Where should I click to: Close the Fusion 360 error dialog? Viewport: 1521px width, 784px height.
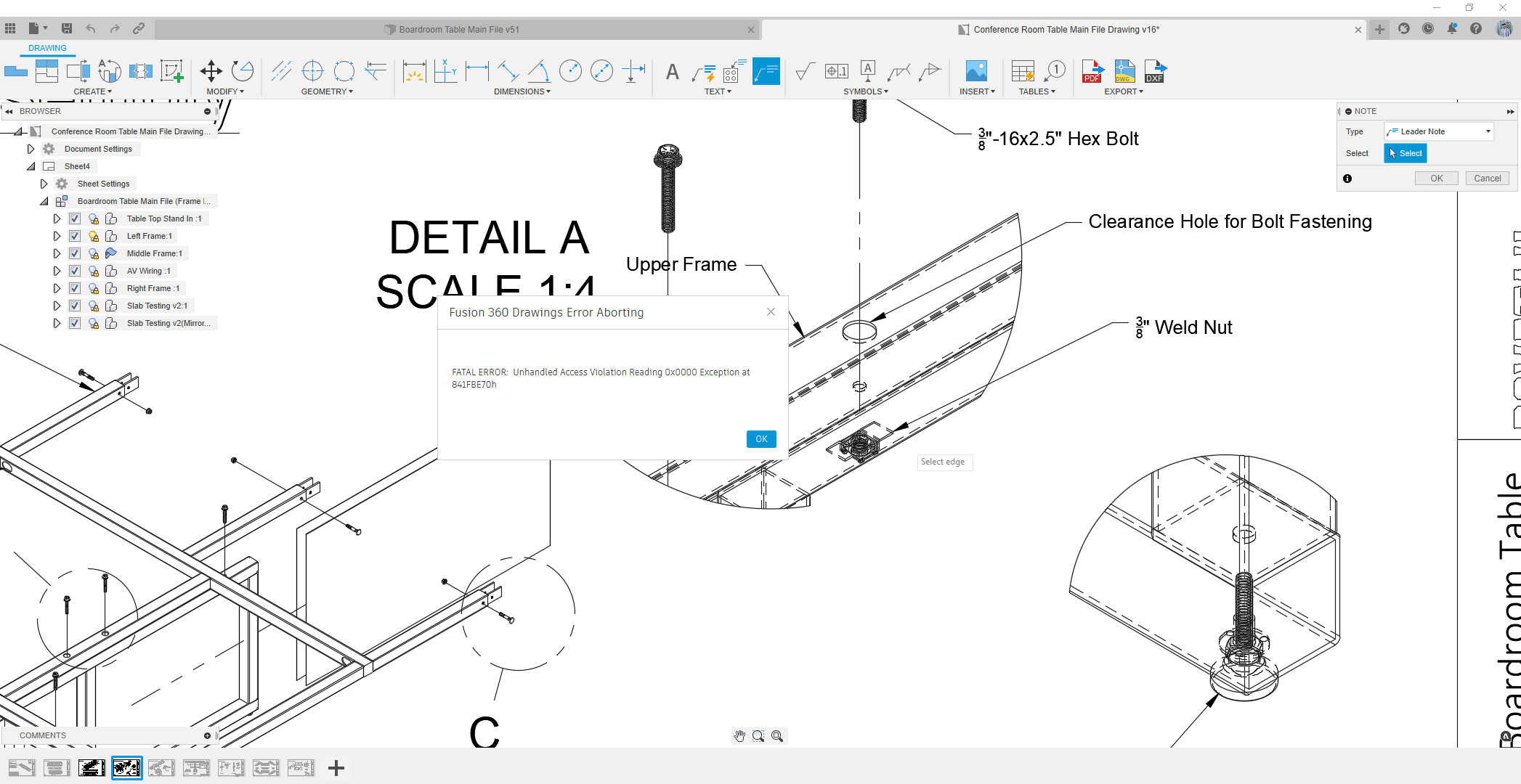click(x=771, y=312)
